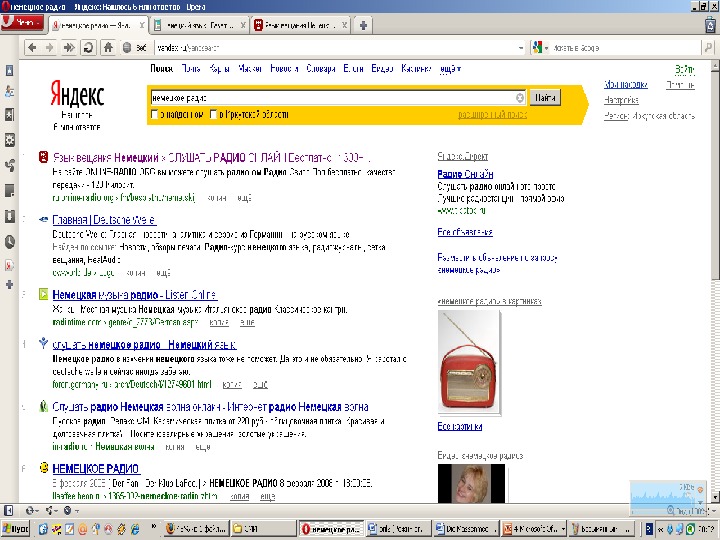Image resolution: width=720 pixels, height=540 pixels.
Task: Open the address bar dropdown arrow
Action: (x=521, y=48)
